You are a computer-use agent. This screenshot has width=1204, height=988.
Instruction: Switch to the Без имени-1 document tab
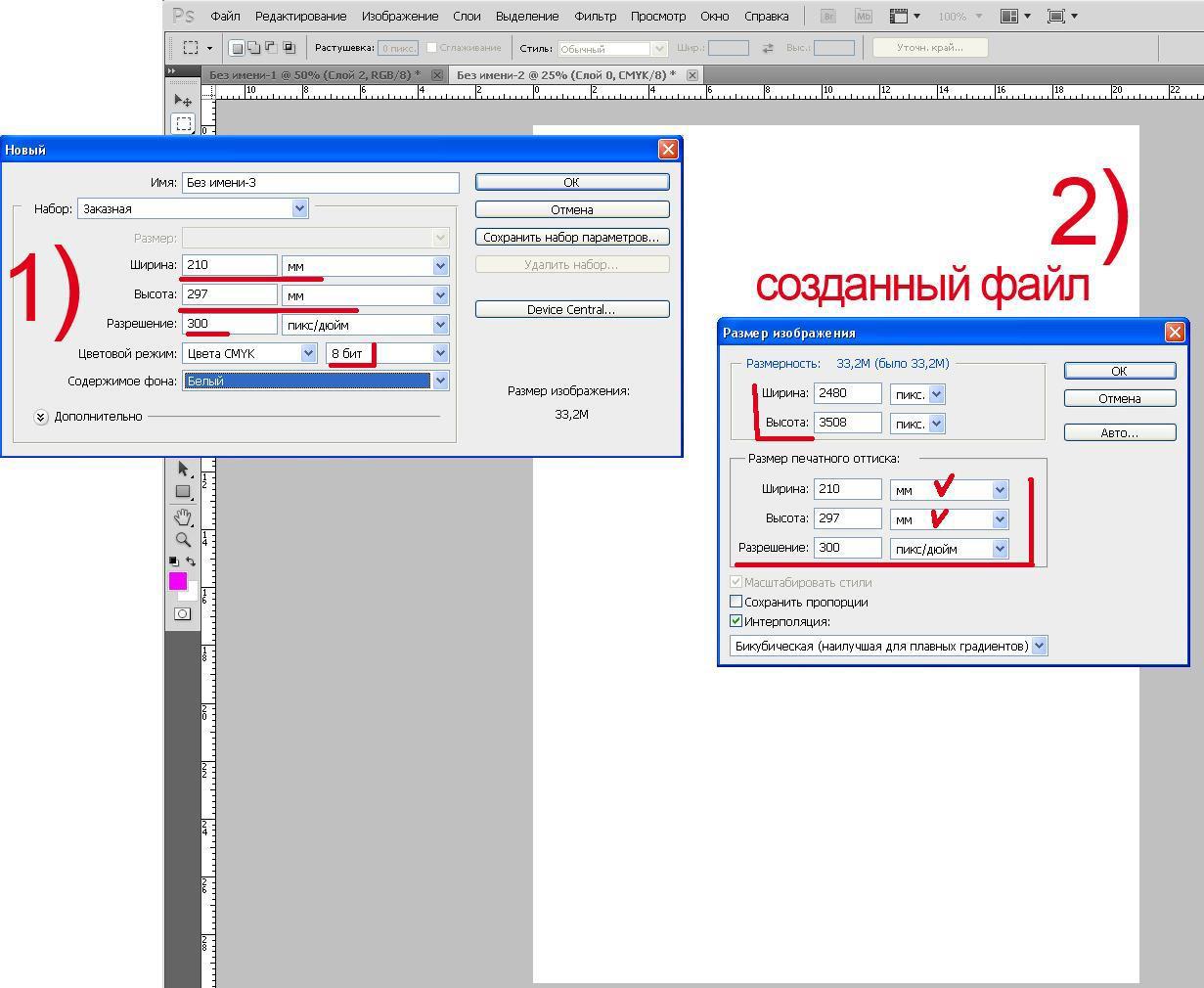(x=314, y=75)
